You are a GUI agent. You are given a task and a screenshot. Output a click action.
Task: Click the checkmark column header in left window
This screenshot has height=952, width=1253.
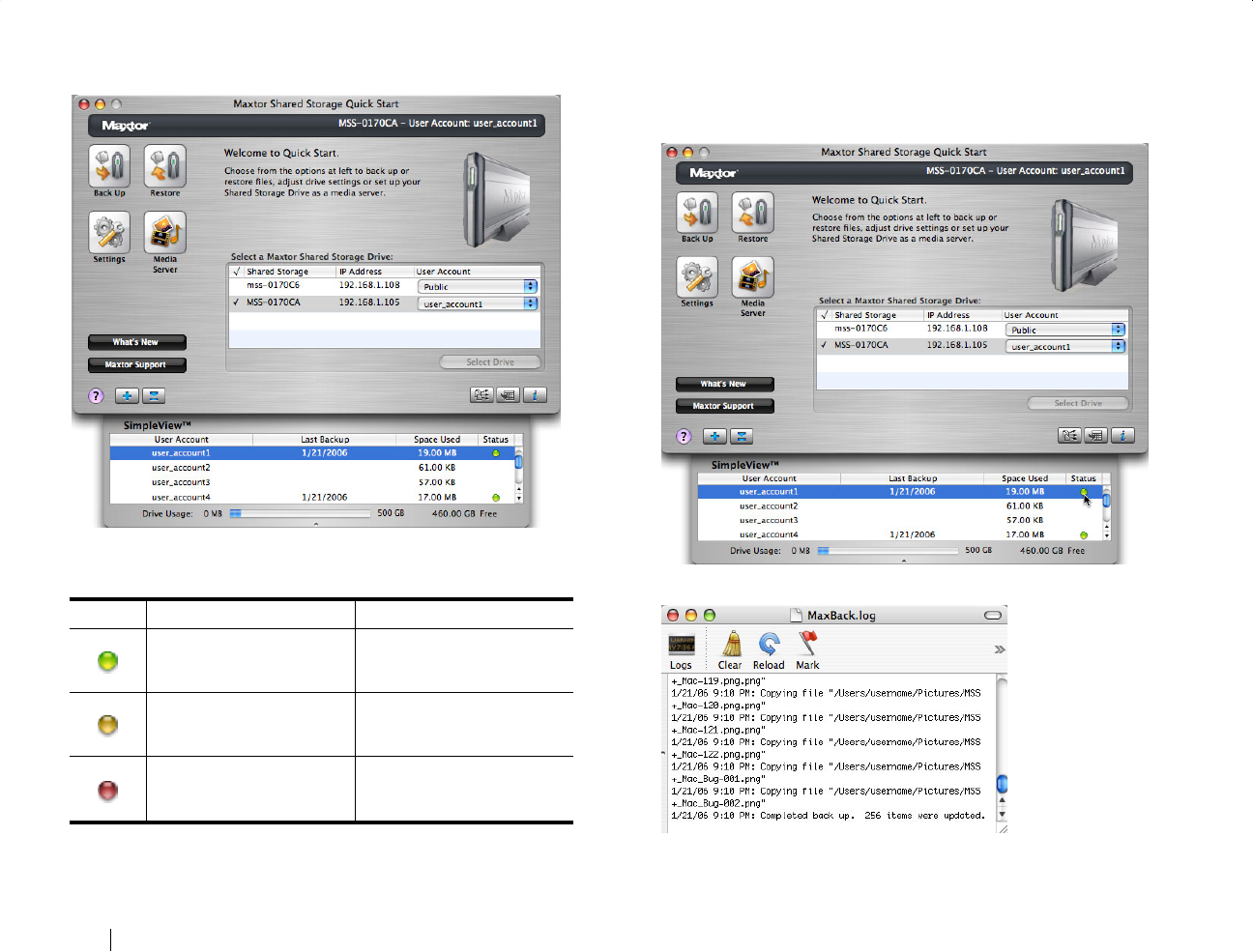click(237, 272)
